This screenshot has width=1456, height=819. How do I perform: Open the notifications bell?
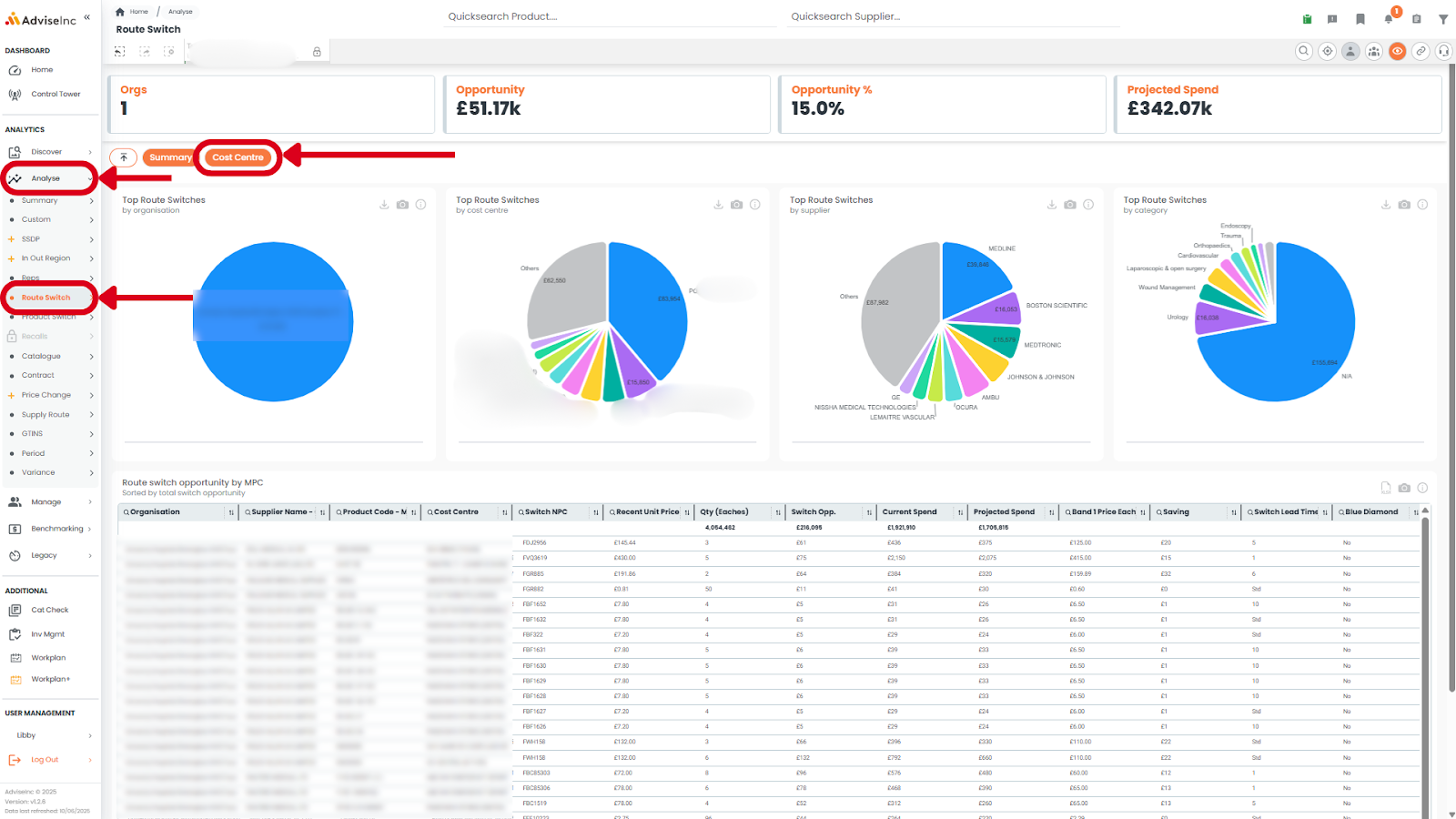[x=1389, y=18]
